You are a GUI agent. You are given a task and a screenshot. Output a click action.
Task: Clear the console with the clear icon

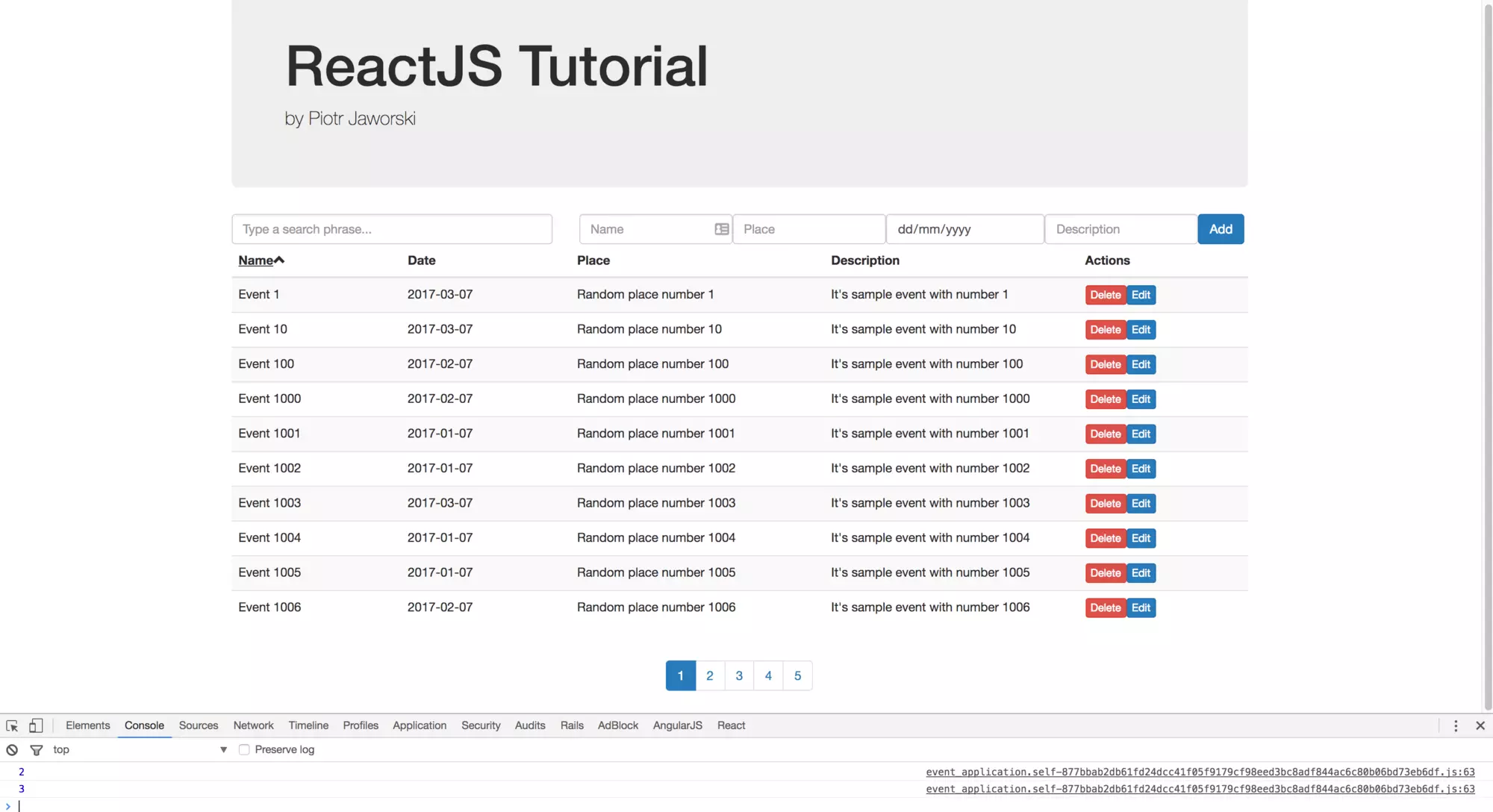12,750
